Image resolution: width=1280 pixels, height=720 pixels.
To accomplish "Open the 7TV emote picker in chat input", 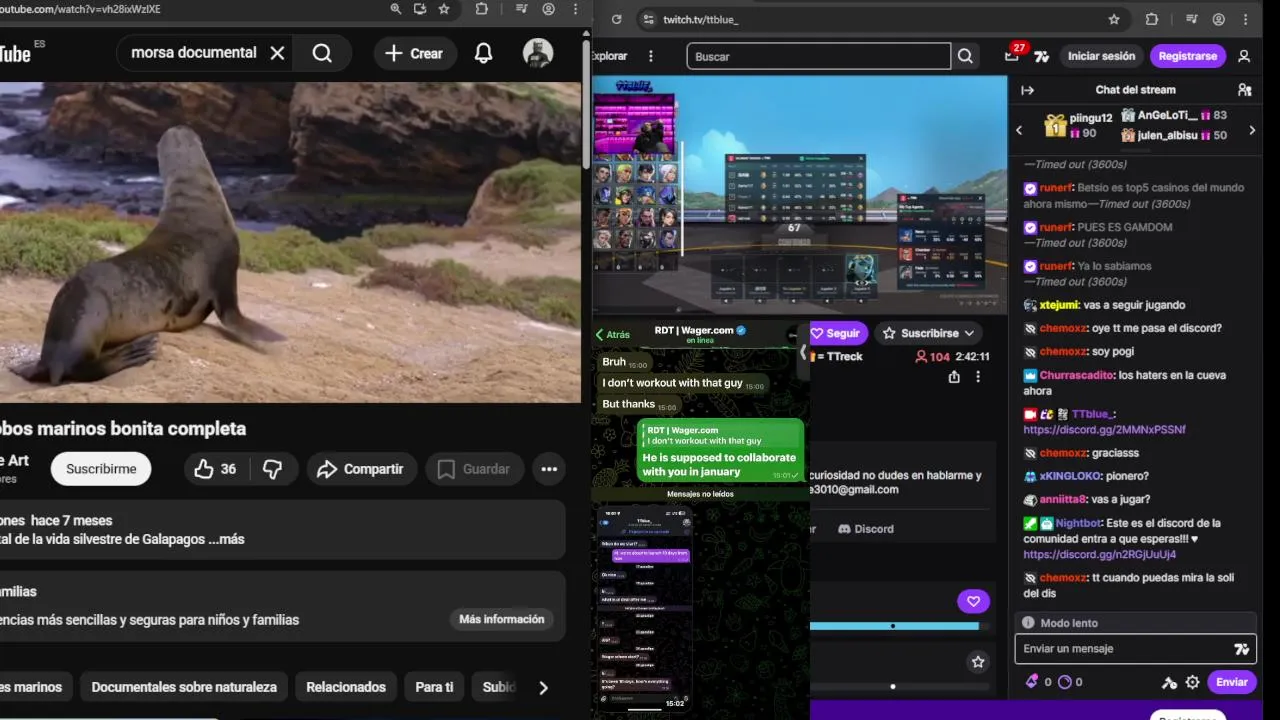I will (1242, 649).
